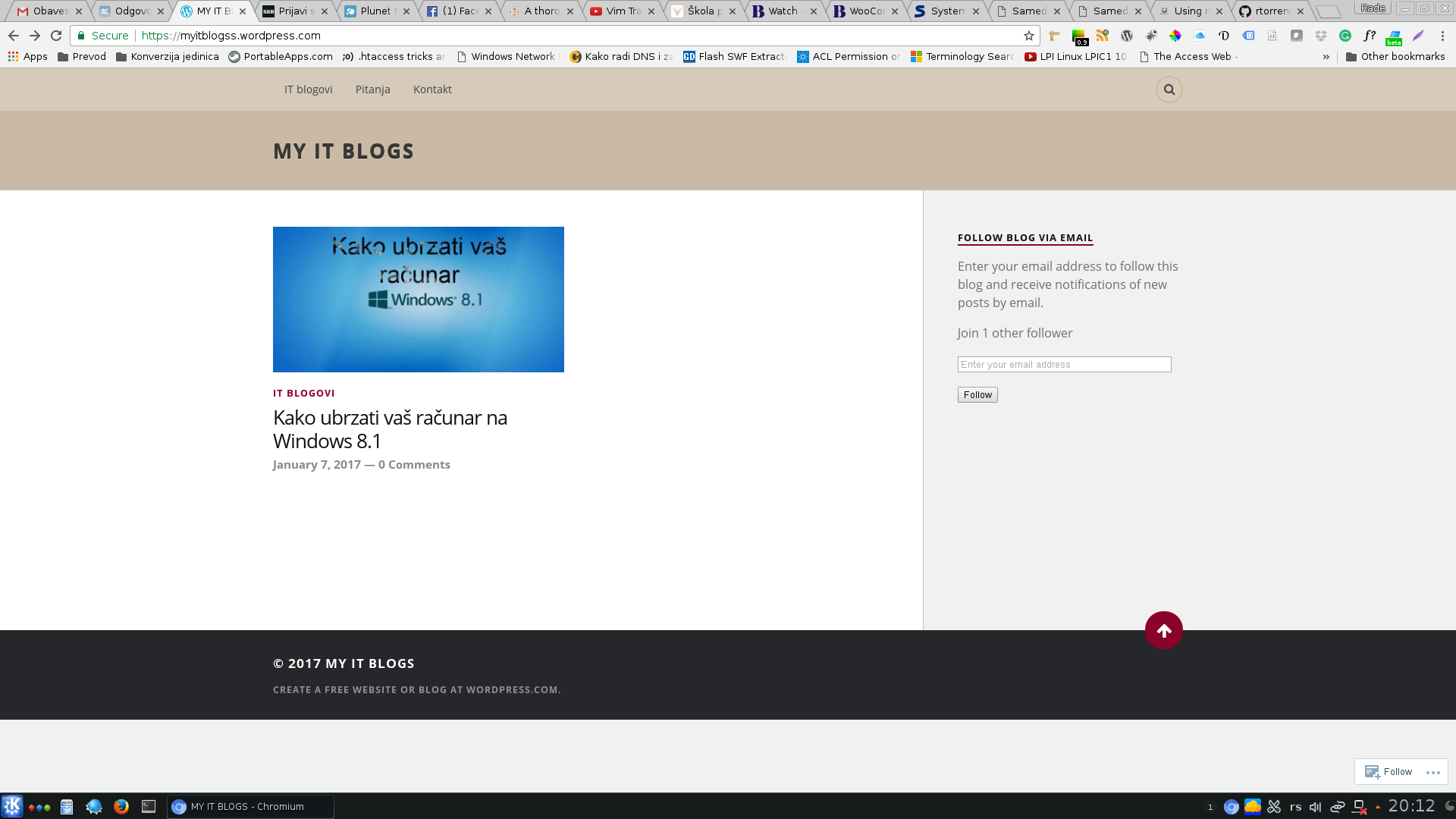Expand the hidden bookmarks chevron

[x=1326, y=57]
